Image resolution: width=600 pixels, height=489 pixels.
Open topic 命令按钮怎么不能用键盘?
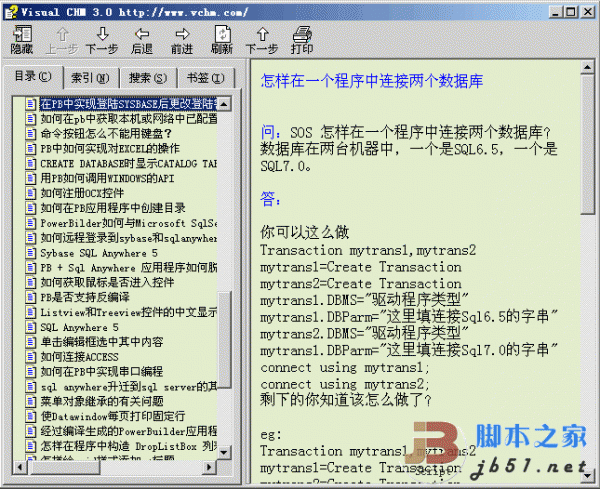(106, 134)
